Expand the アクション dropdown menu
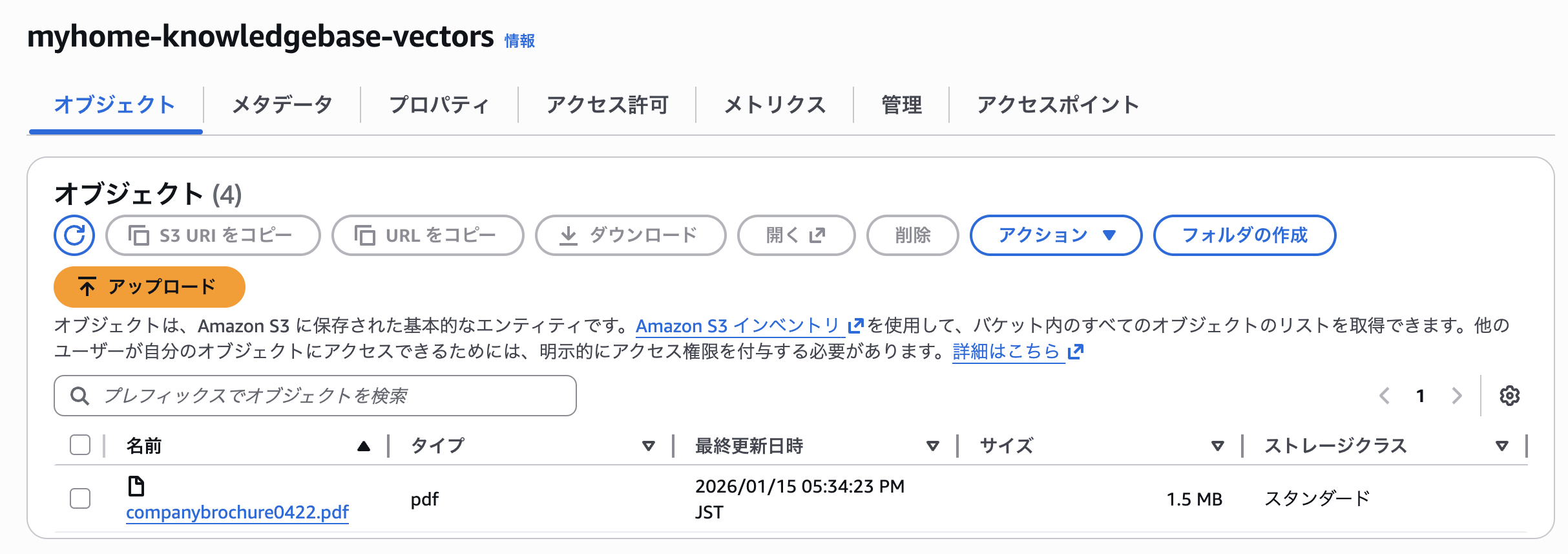The height and width of the screenshot is (554, 1568). [x=1056, y=235]
